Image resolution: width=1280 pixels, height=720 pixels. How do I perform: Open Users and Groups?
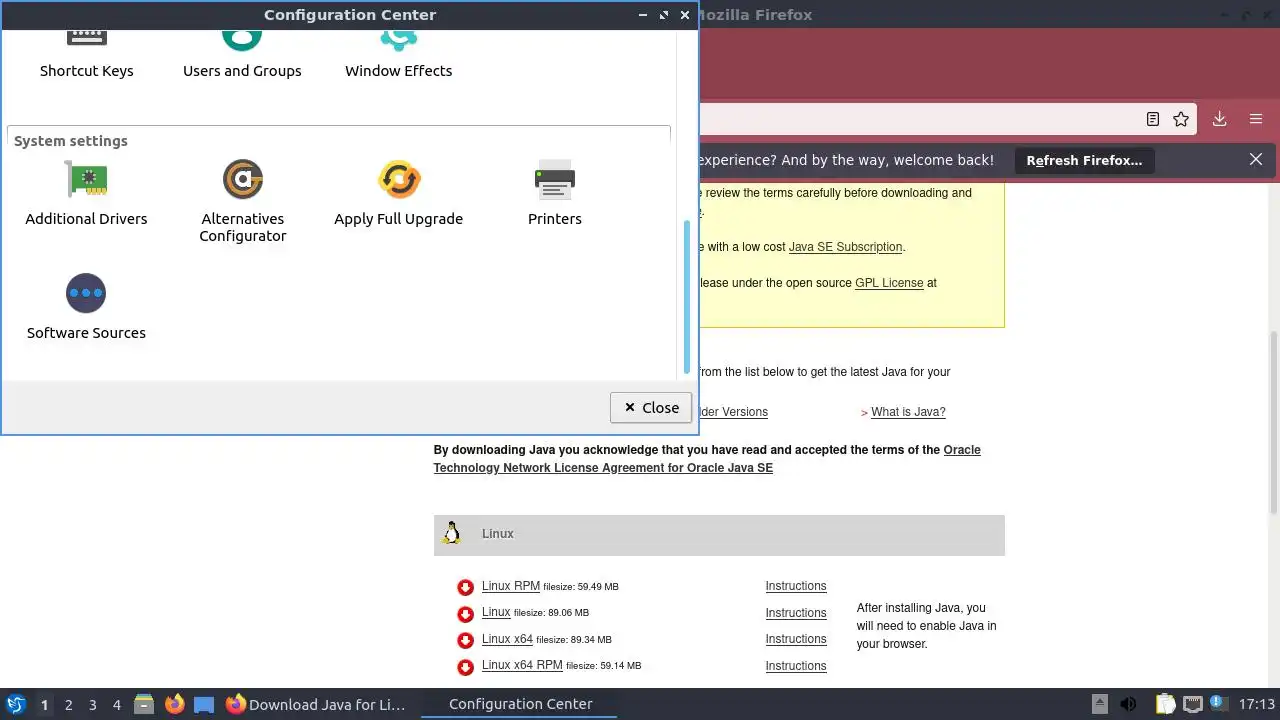242,55
